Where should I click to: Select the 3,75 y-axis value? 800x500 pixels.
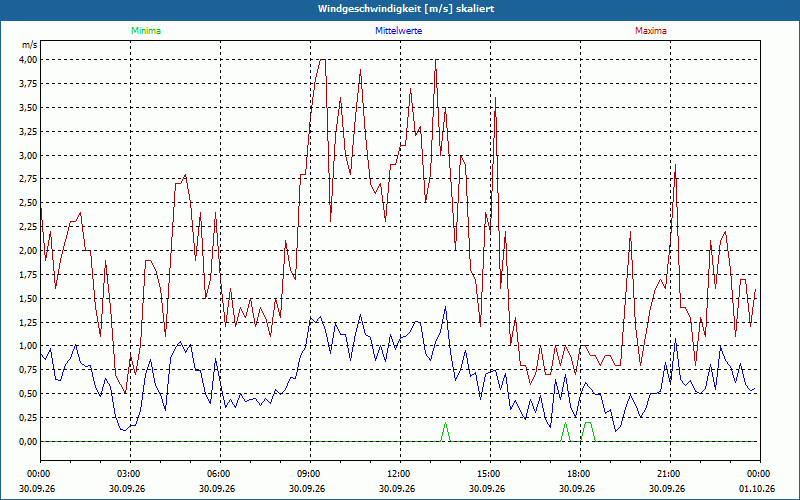coord(28,83)
